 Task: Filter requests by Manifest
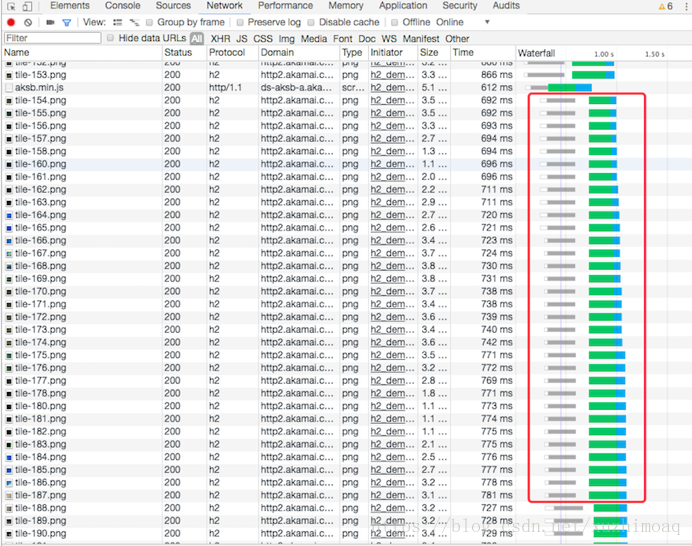point(421,39)
